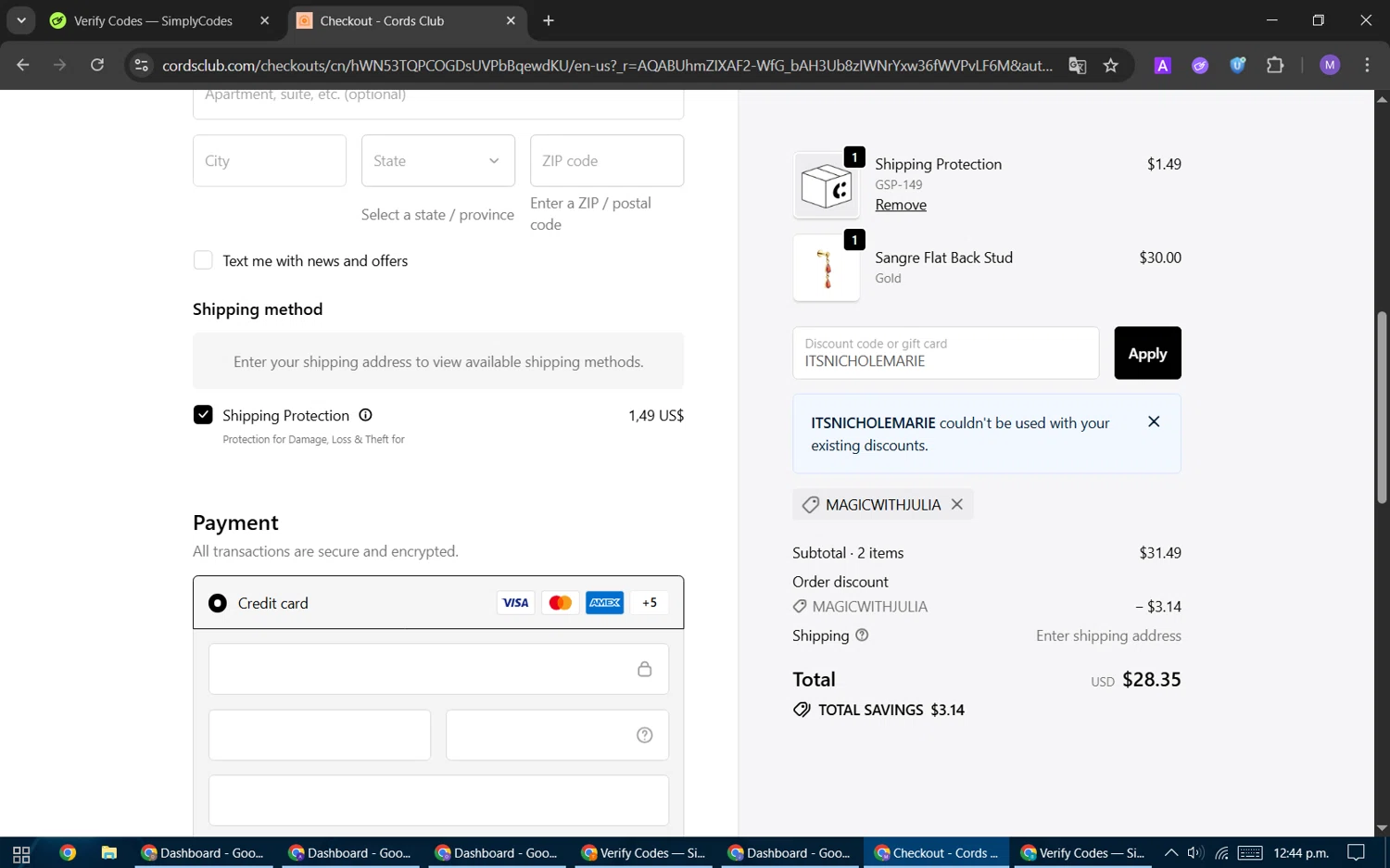Show shipping cost help icon
The width and height of the screenshot is (1390, 868).
tap(862, 635)
